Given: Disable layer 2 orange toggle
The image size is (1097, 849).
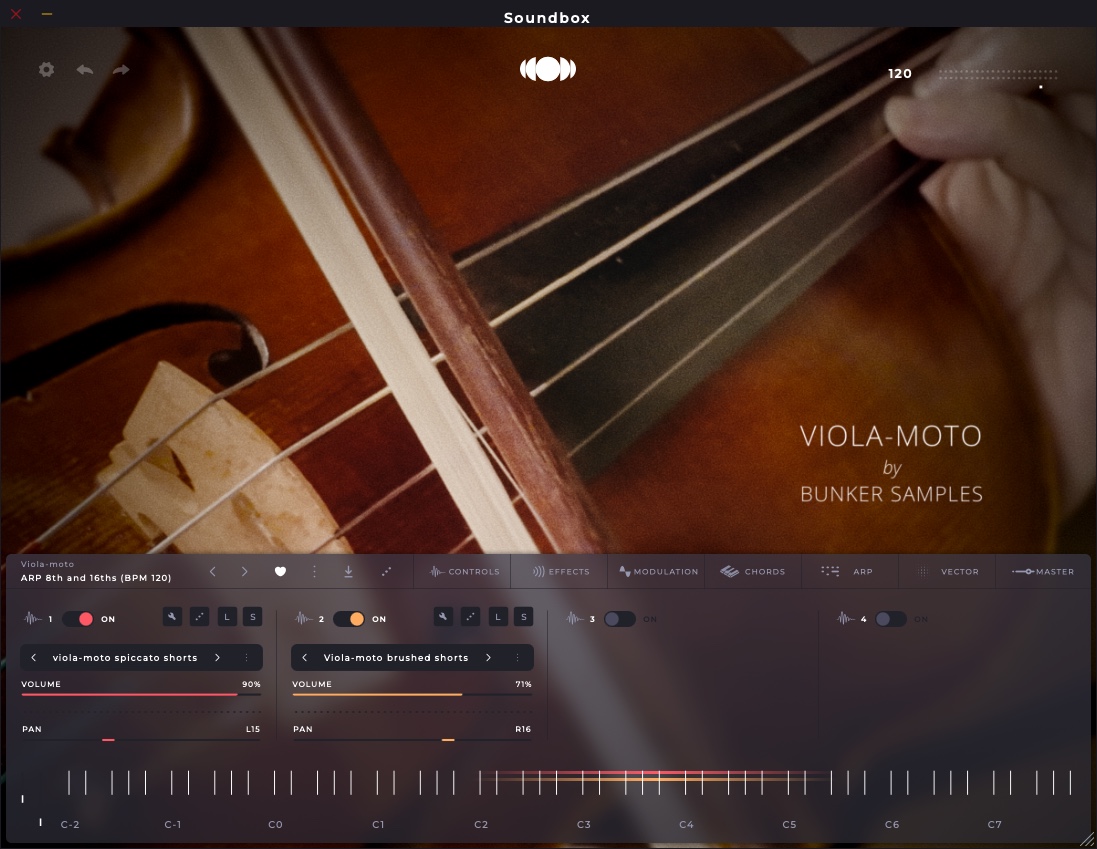Looking at the screenshot, I should 349,619.
